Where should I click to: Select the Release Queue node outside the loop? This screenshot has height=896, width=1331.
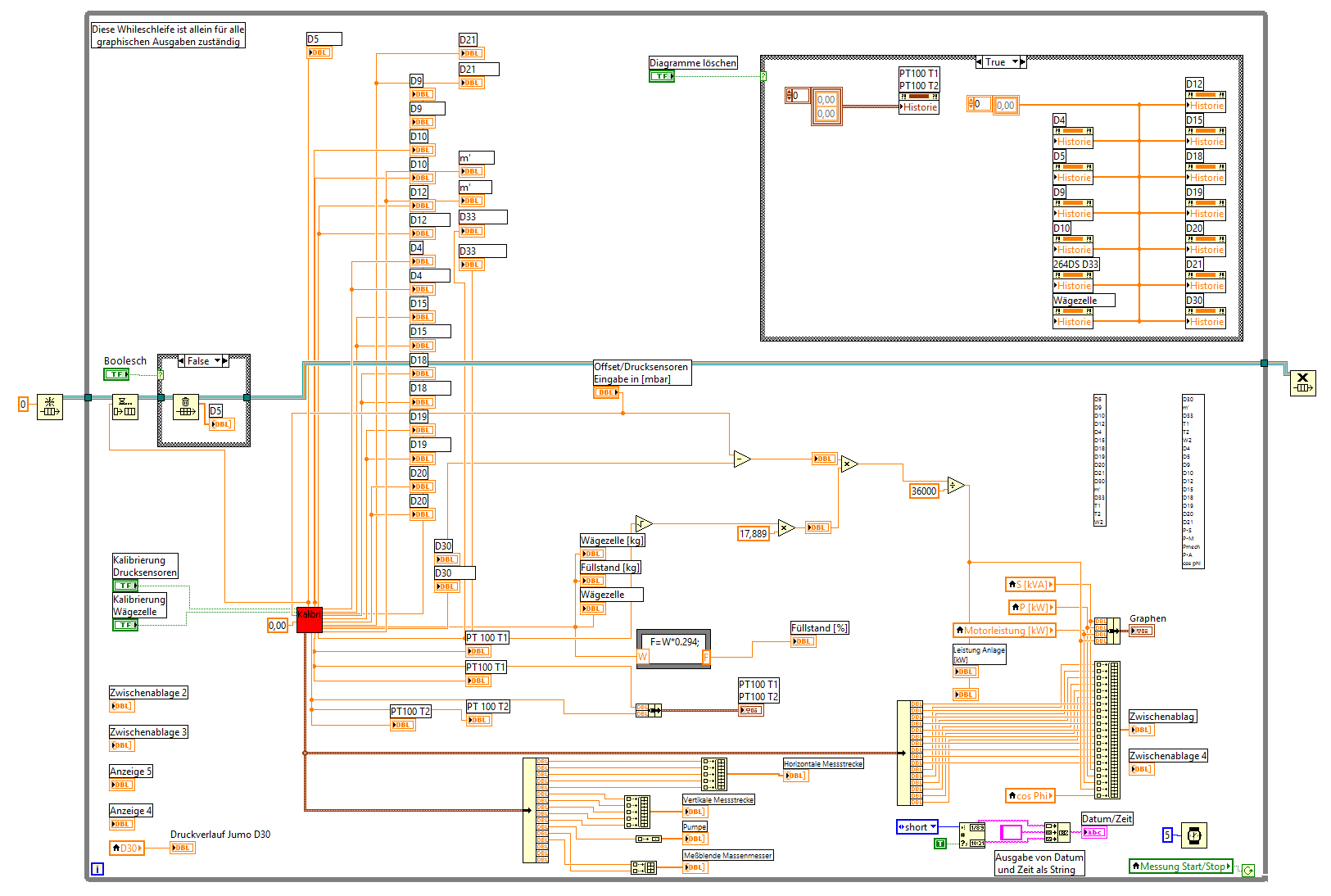pos(1303,382)
